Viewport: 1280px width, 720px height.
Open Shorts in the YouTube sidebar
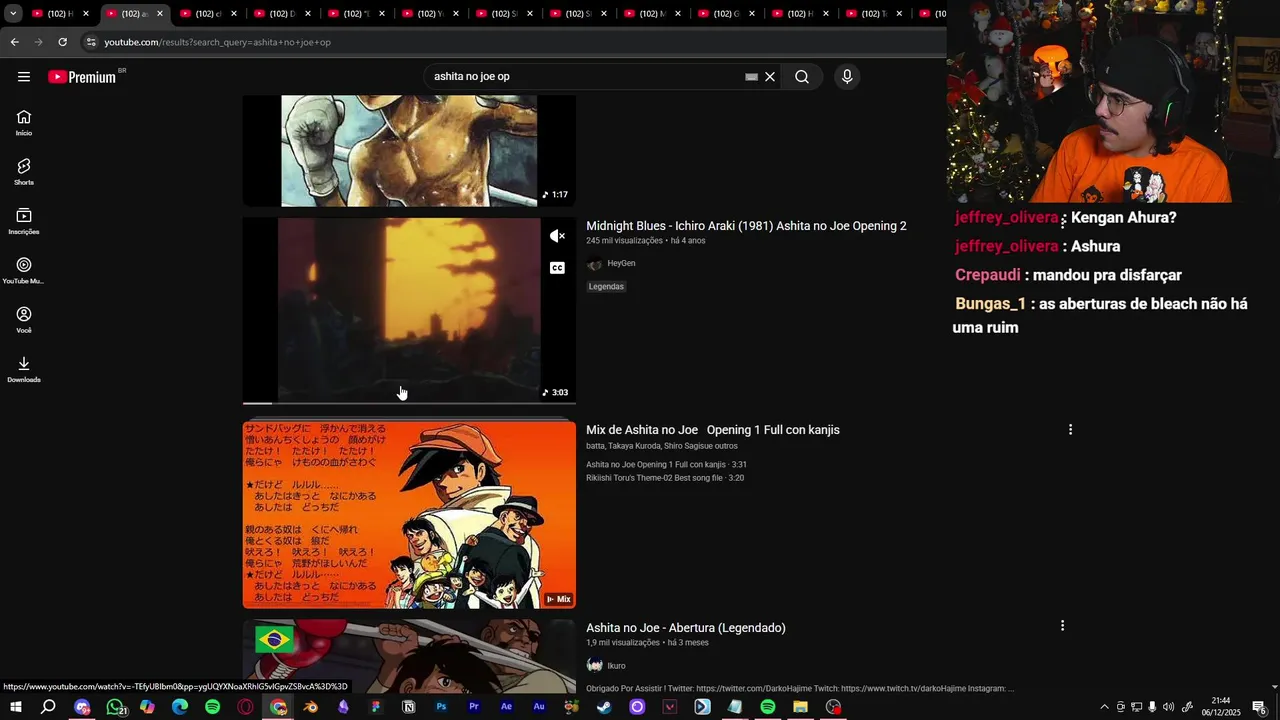click(24, 172)
